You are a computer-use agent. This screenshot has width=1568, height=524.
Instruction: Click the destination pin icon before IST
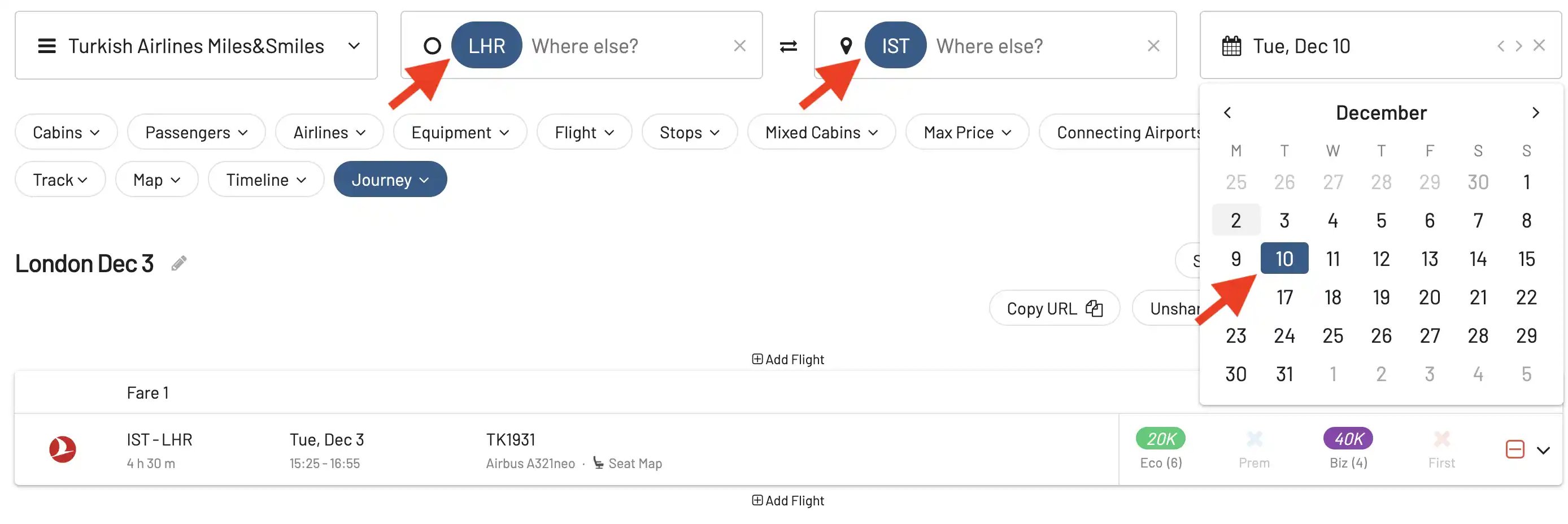tap(846, 46)
